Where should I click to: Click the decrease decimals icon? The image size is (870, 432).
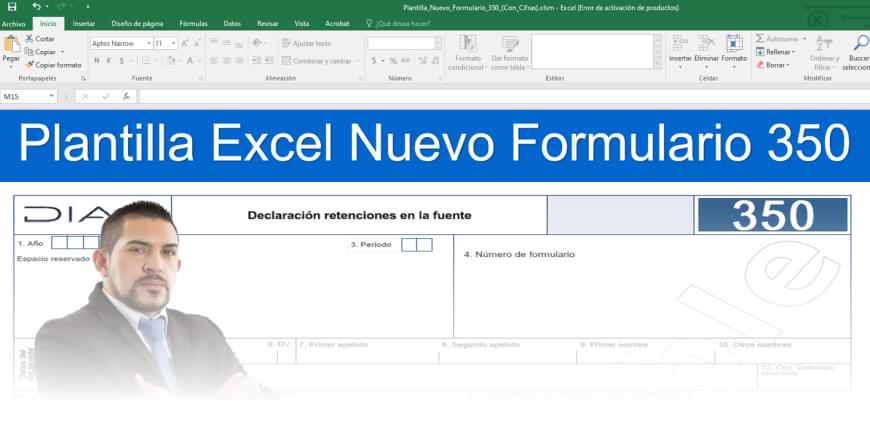pyautogui.click(x=436, y=60)
